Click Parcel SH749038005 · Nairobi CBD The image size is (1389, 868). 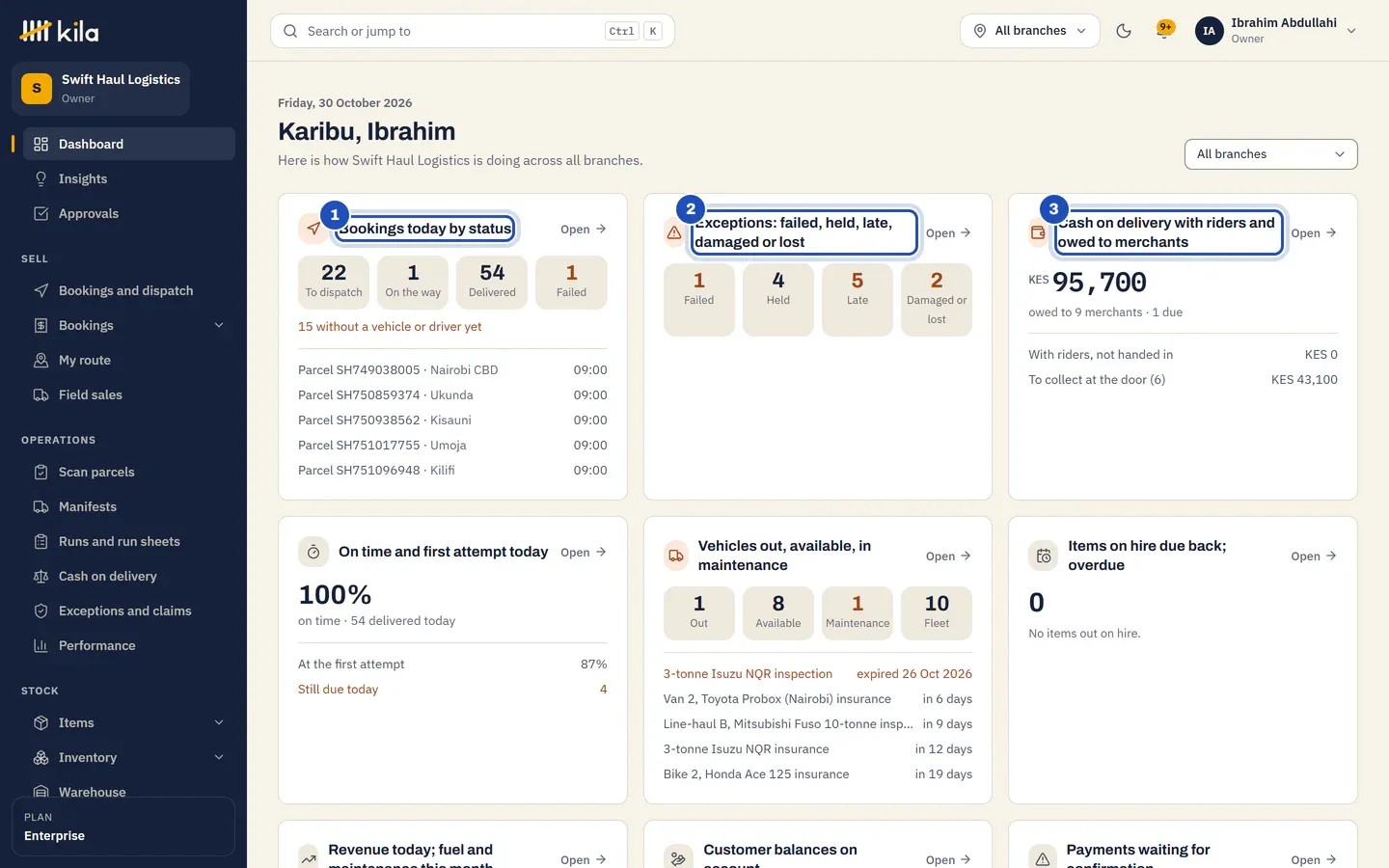[x=452, y=370]
